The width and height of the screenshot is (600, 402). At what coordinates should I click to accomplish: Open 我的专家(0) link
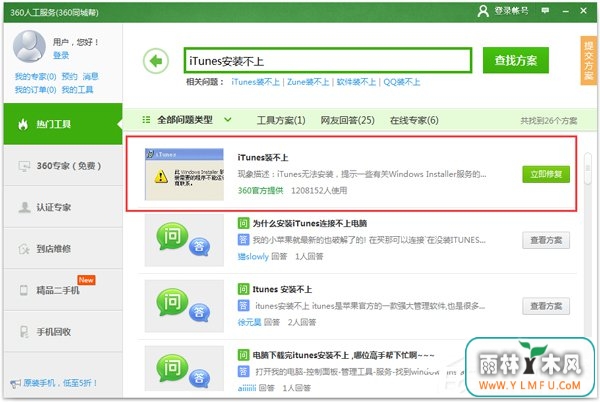[35, 76]
